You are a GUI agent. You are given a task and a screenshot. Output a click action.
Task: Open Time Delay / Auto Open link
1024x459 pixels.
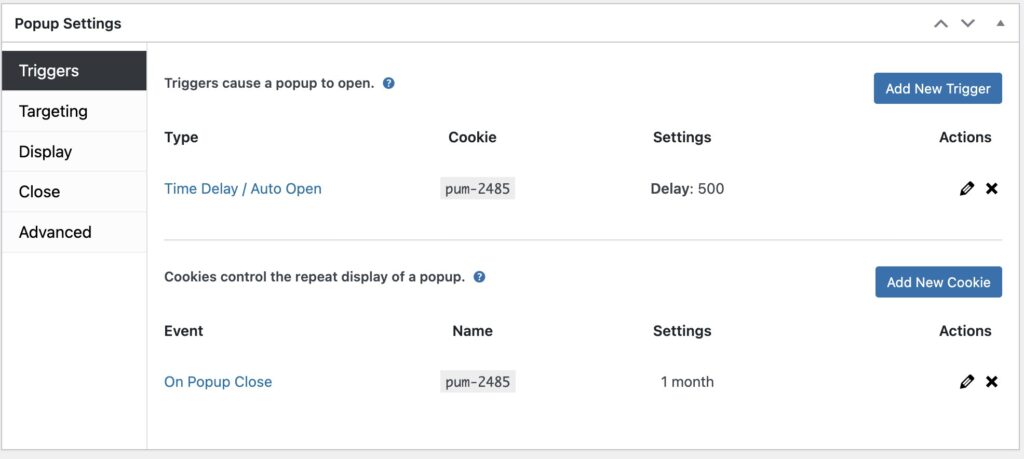(x=243, y=189)
